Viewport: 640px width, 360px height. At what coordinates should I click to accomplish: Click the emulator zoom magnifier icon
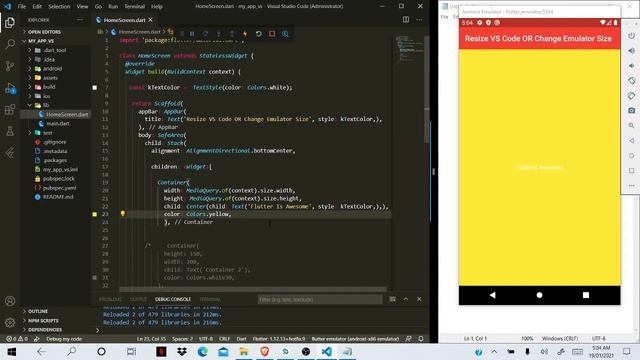[x=631, y=125]
